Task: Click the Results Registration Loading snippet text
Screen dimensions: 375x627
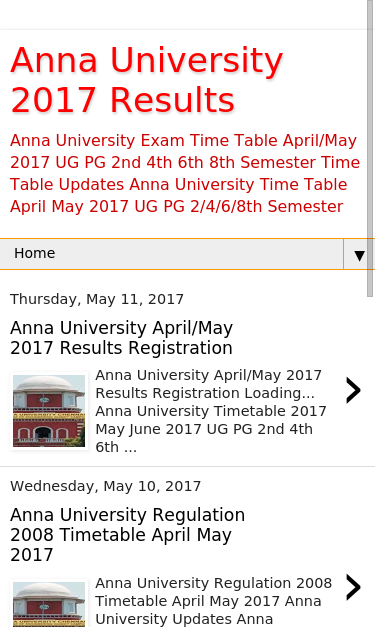Action: [x=211, y=411]
